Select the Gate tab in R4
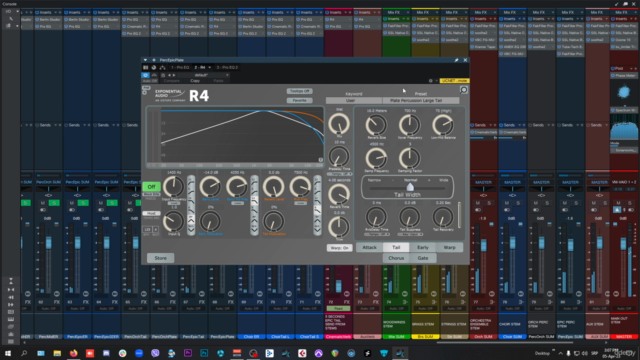 tap(423, 258)
